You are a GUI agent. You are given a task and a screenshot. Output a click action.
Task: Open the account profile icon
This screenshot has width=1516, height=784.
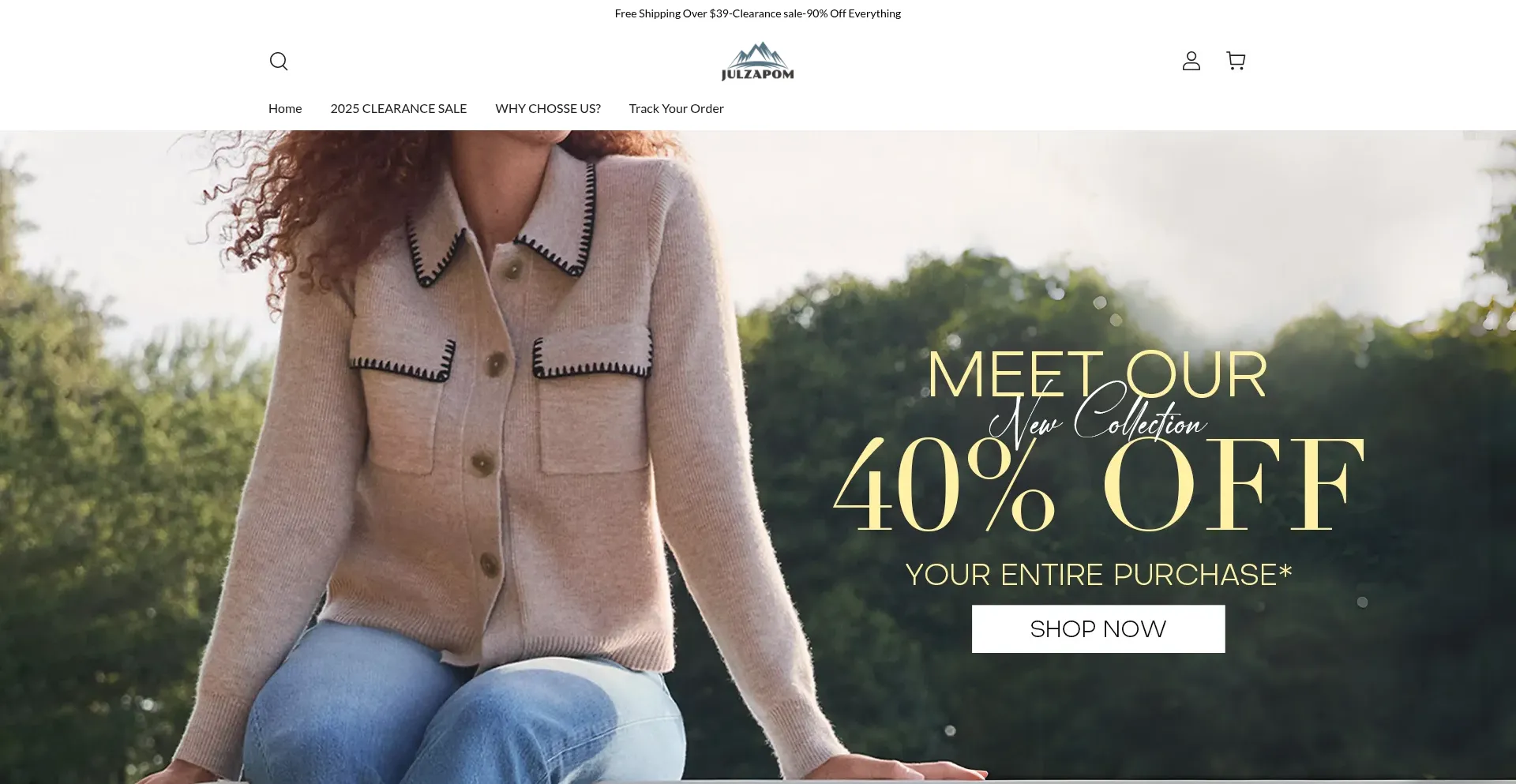click(1191, 61)
